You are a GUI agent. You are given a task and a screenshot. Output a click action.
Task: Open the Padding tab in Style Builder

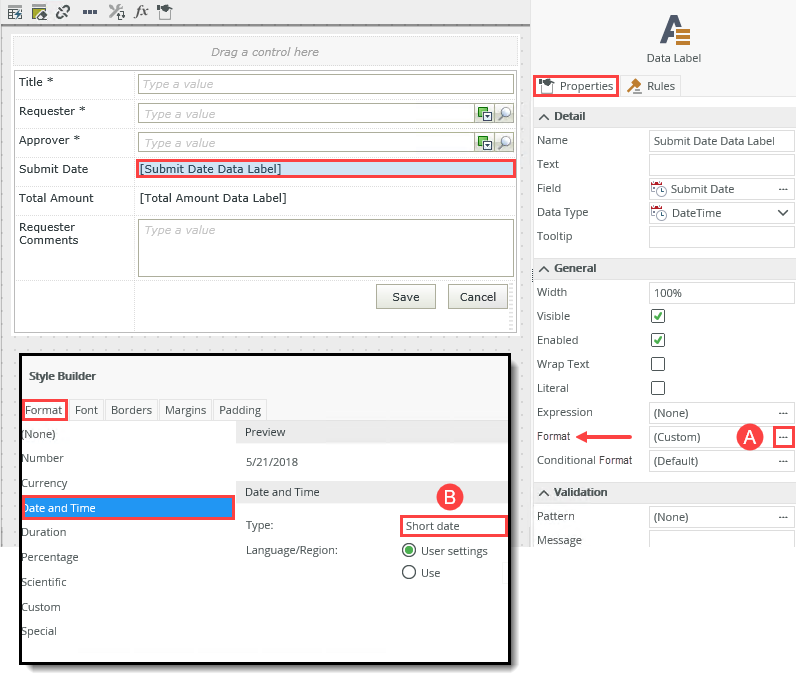240,410
